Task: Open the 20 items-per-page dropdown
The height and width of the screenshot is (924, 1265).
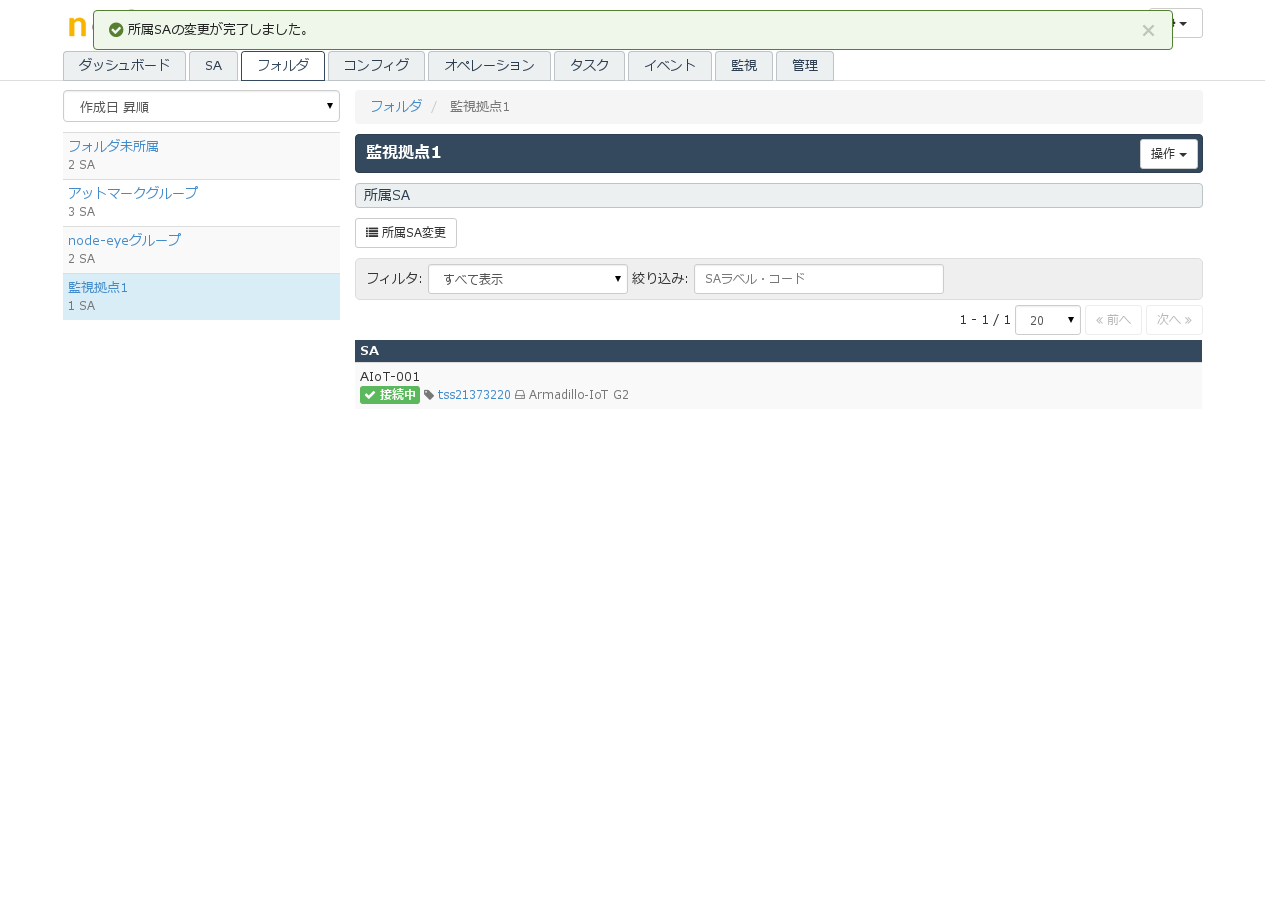Action: pos(1048,320)
